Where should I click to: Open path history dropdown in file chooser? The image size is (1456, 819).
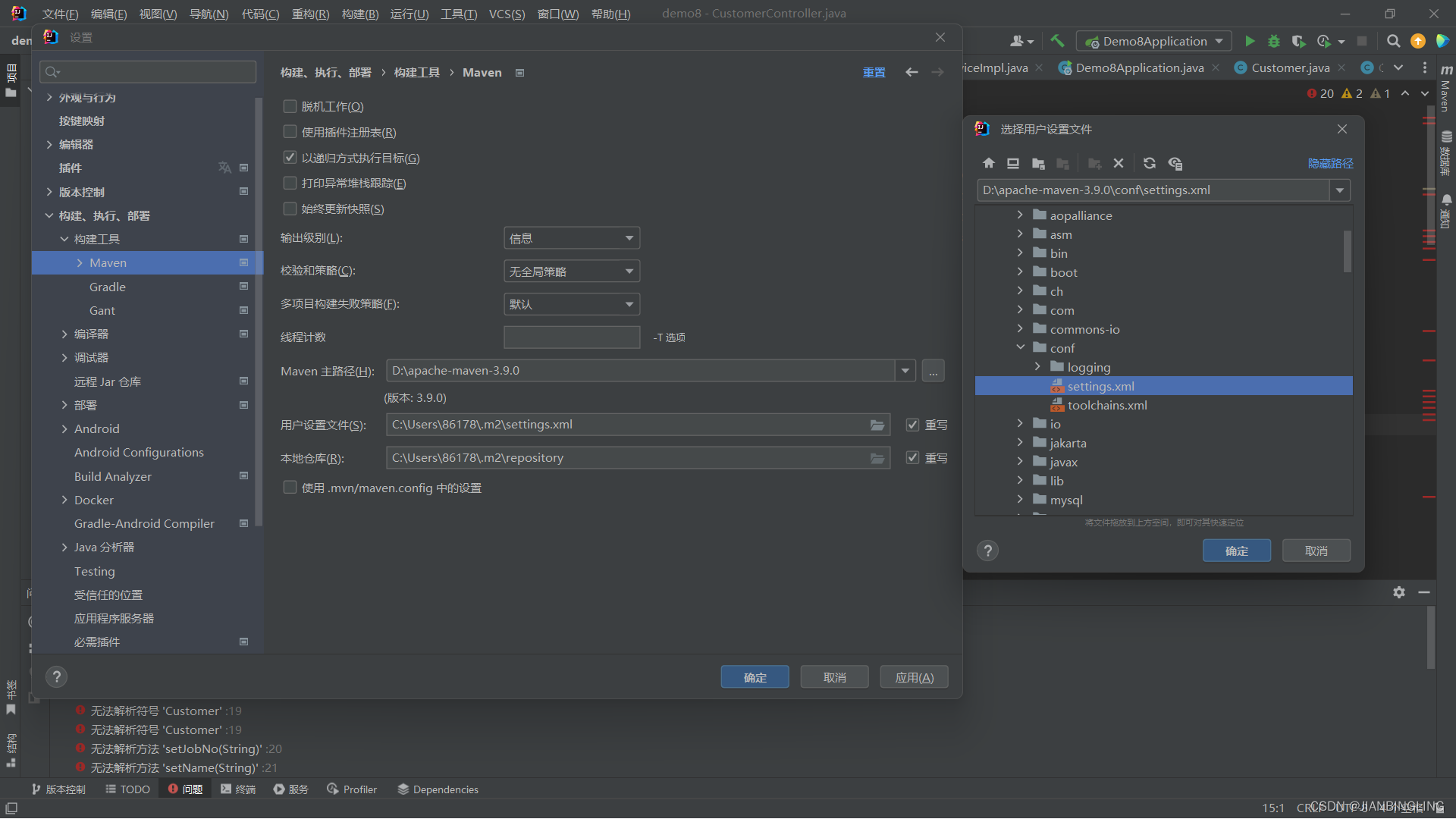click(1340, 190)
